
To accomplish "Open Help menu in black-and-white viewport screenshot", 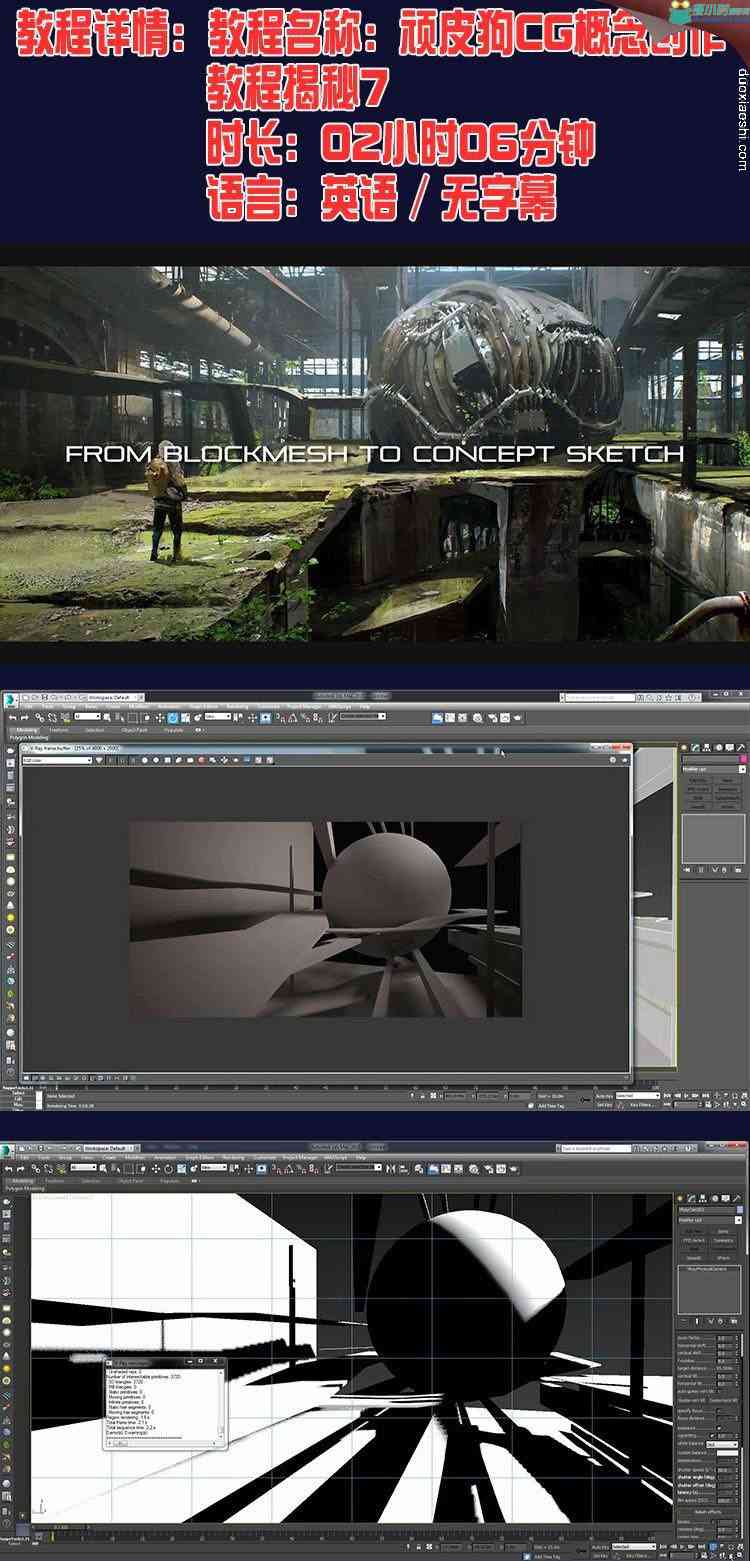I will (362, 1157).
